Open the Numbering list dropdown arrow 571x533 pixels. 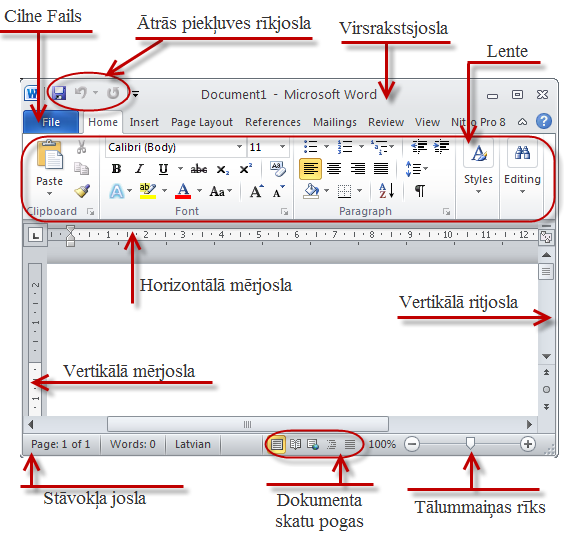(361, 147)
